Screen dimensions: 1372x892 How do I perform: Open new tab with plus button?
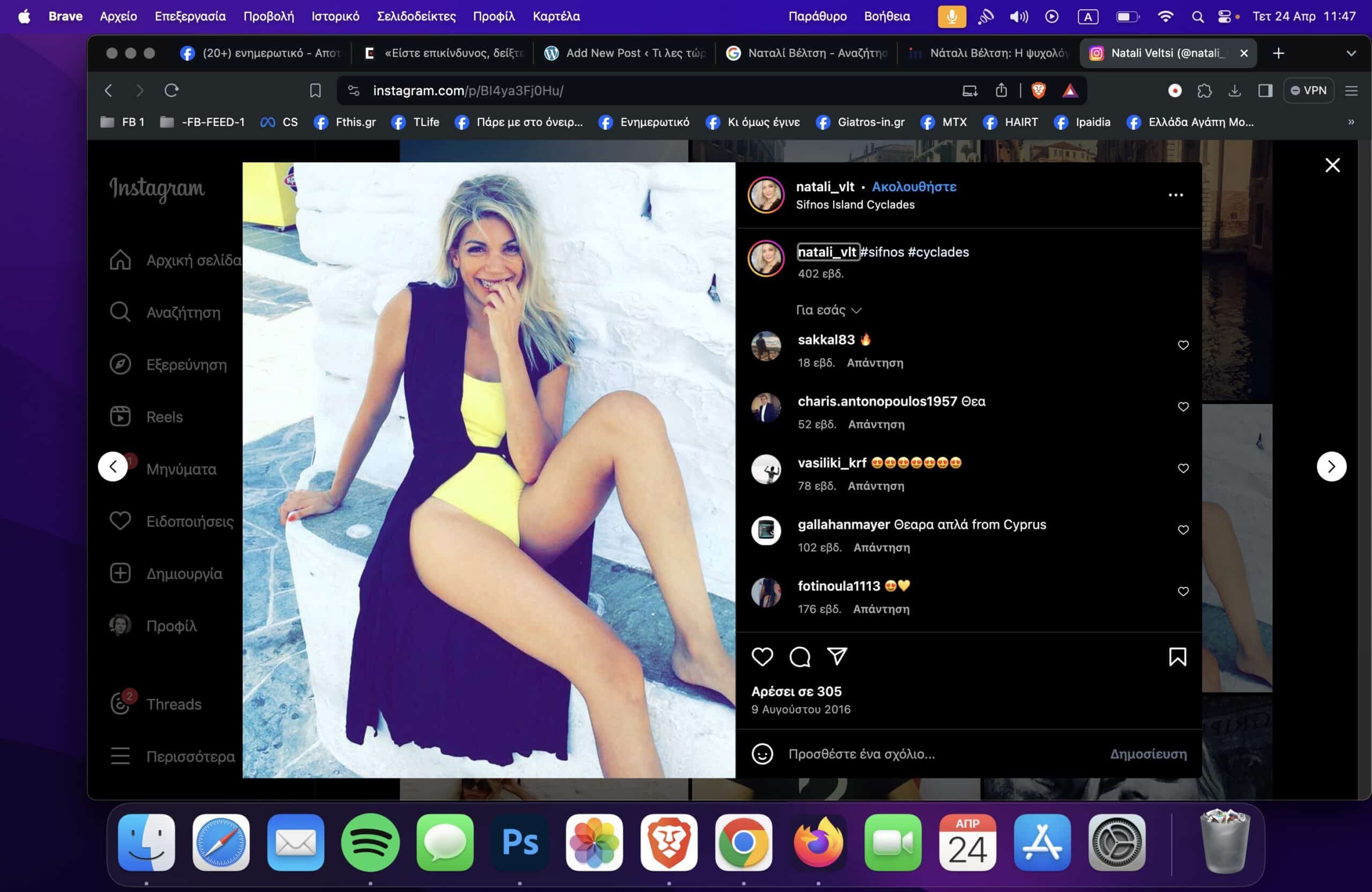(x=1278, y=53)
